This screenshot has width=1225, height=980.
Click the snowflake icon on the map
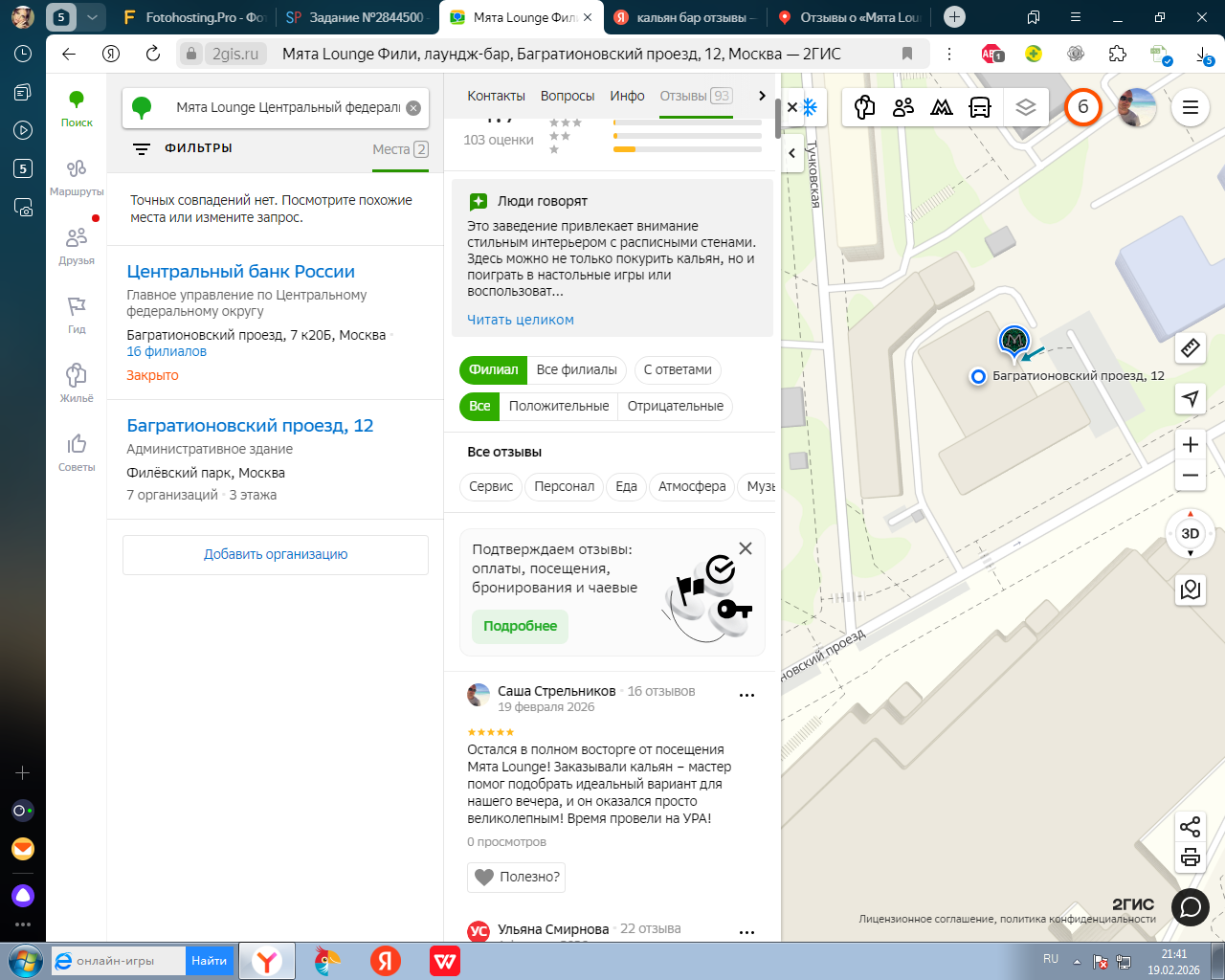click(x=810, y=107)
